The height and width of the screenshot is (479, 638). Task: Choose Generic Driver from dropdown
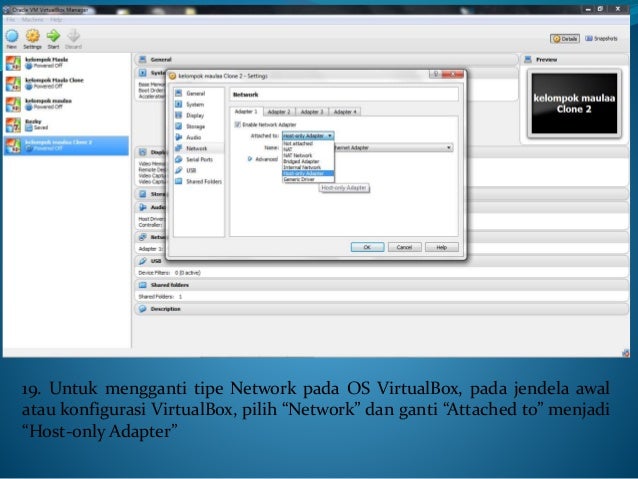[x=308, y=179]
